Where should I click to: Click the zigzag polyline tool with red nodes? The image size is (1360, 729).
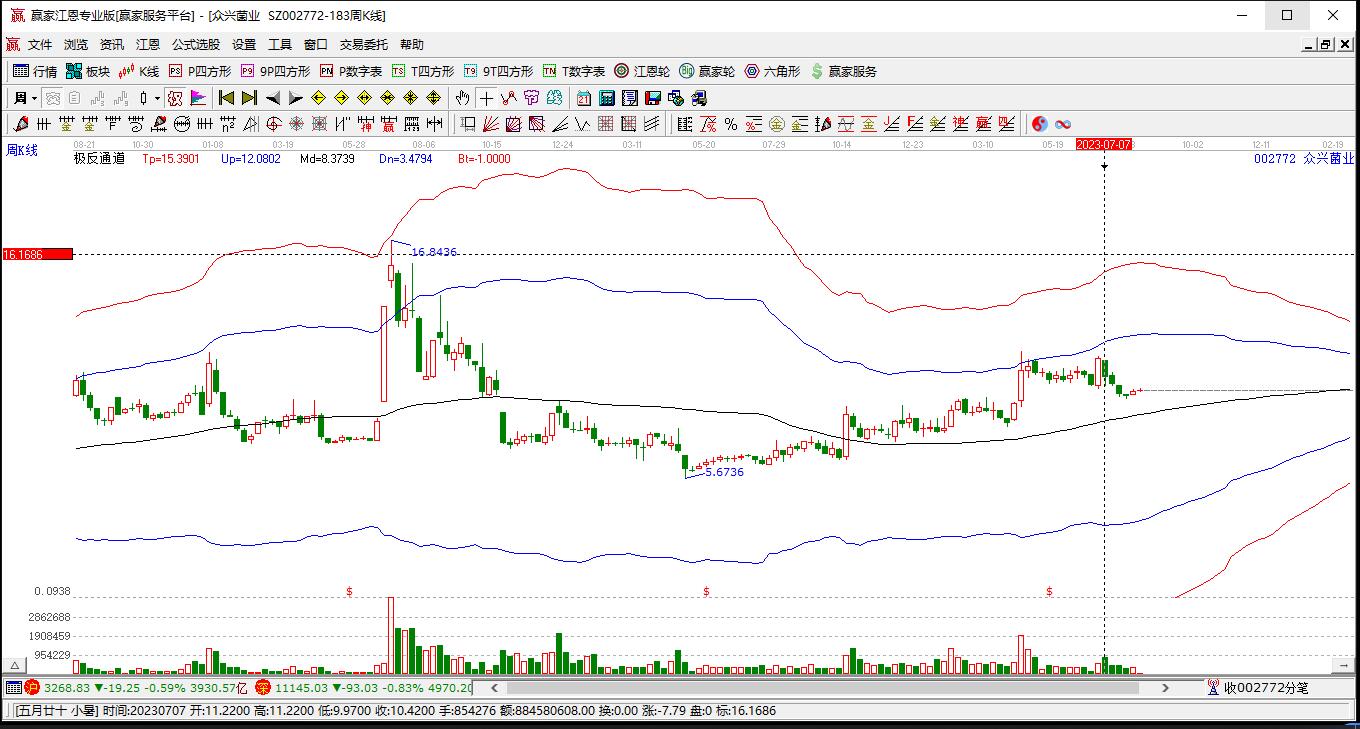(x=509, y=98)
